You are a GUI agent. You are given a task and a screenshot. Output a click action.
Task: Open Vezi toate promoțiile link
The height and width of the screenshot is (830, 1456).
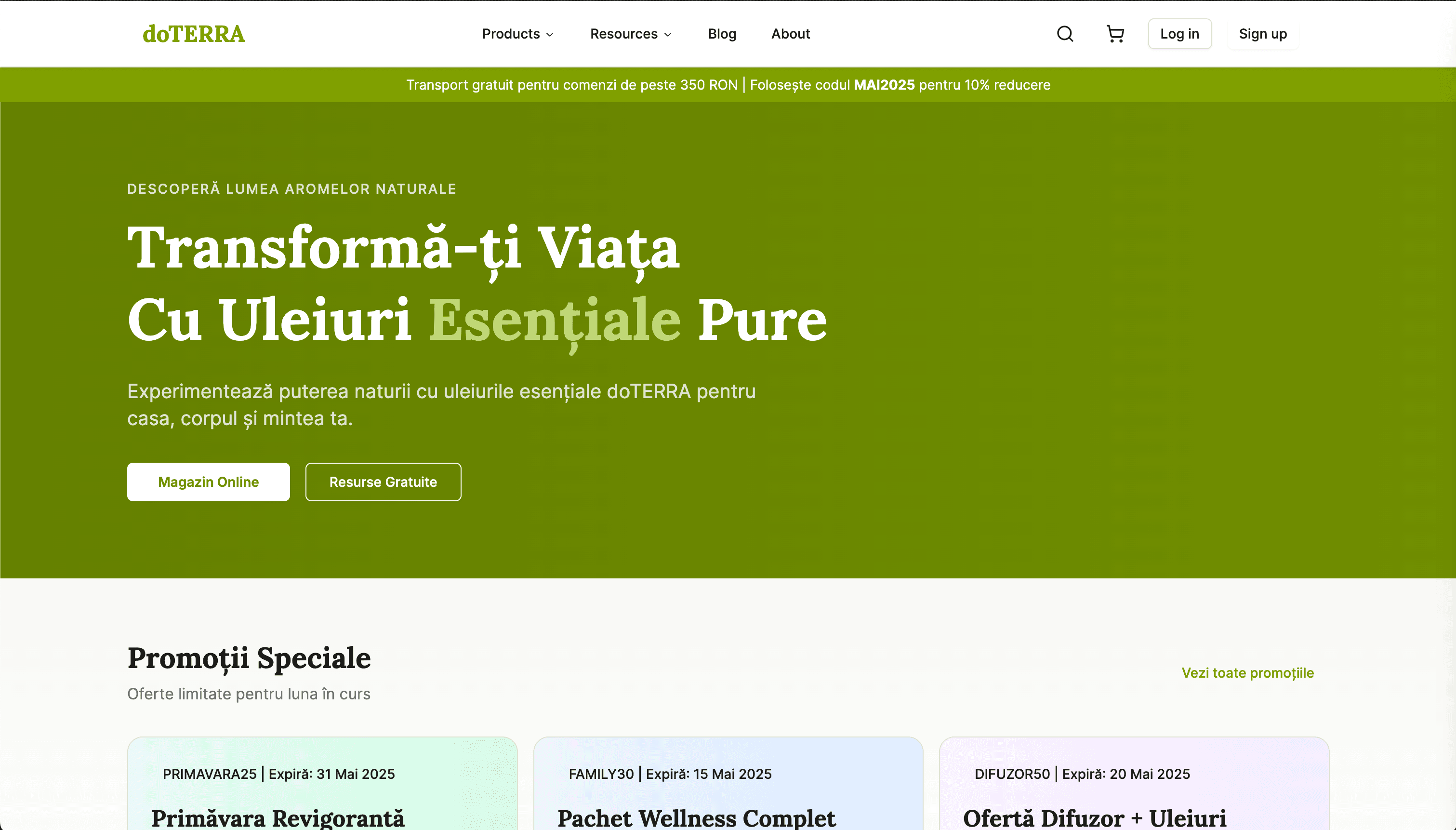[1247, 673]
